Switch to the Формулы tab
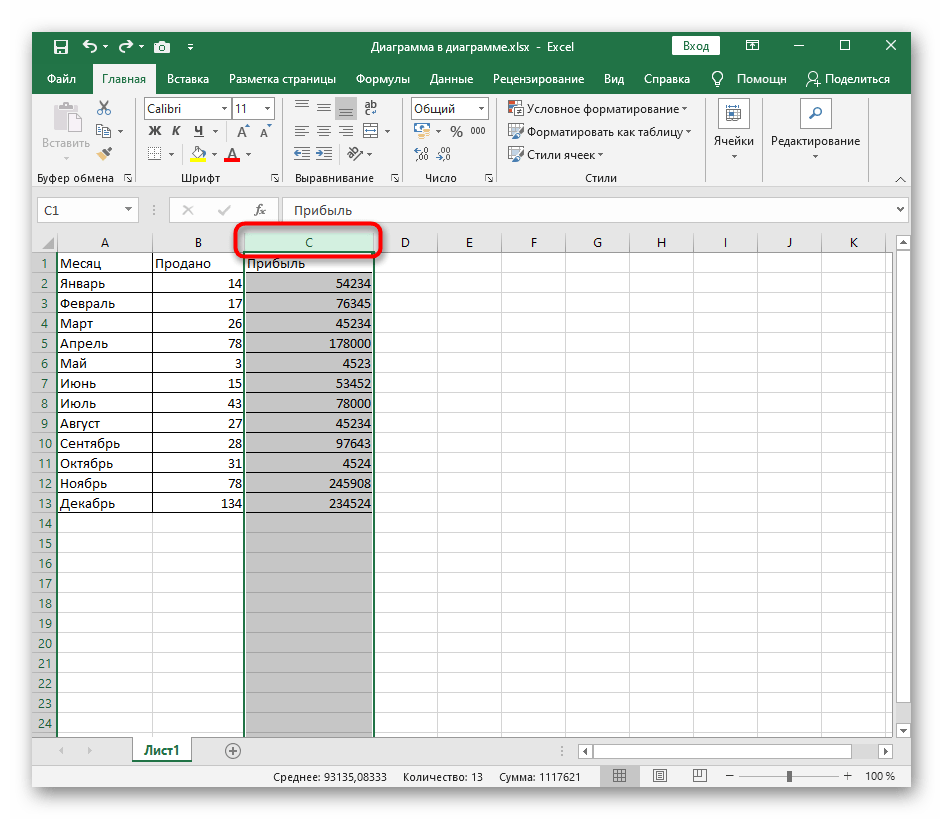 click(x=382, y=79)
